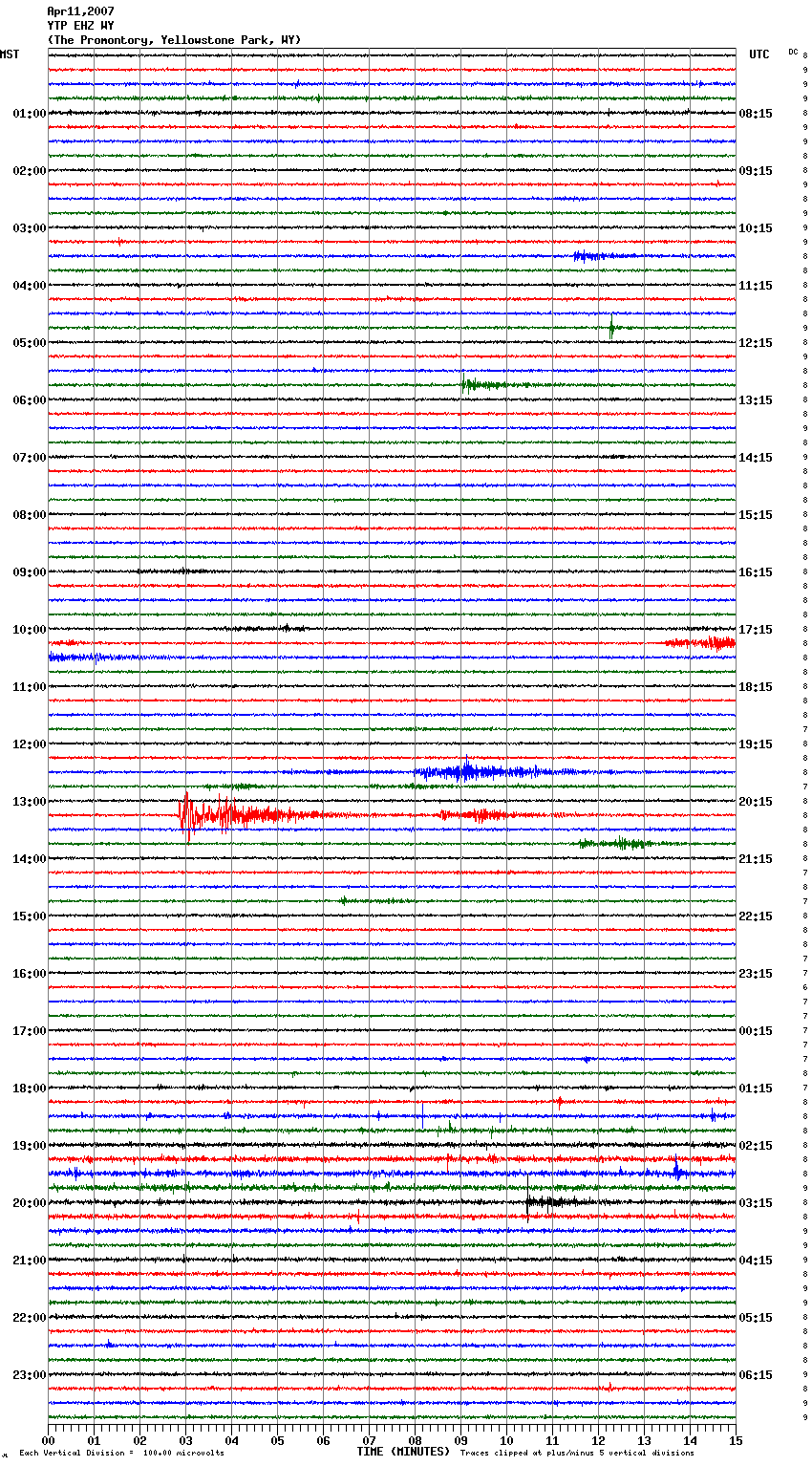Click the "TIME (MINUTES)" axis title

pos(403,1452)
